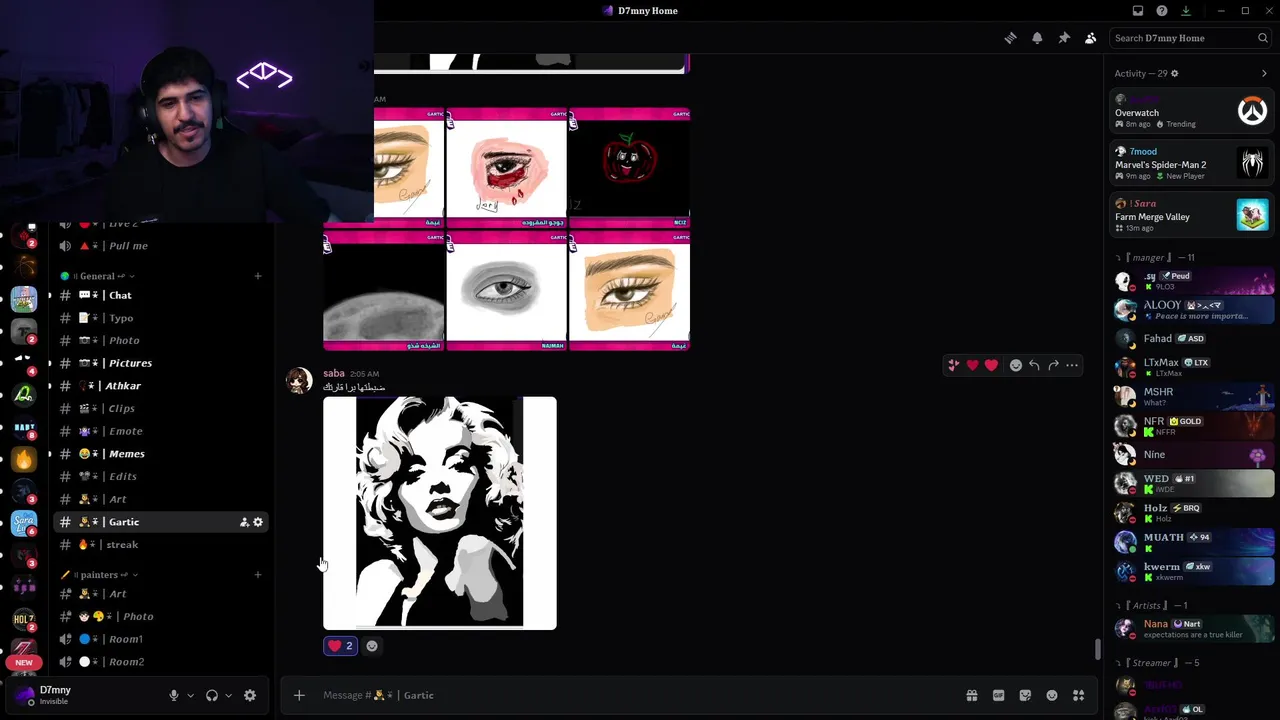Open the Emote channel

point(160,431)
